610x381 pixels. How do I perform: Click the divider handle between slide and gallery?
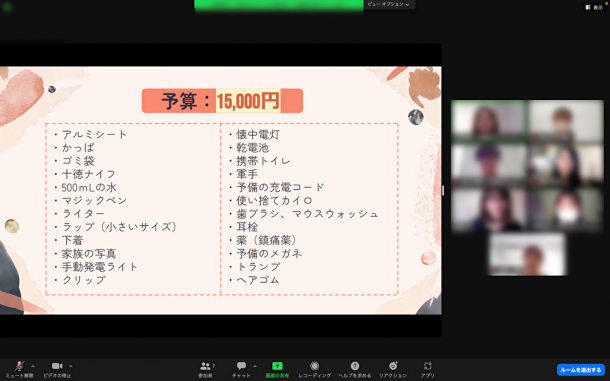443,190
